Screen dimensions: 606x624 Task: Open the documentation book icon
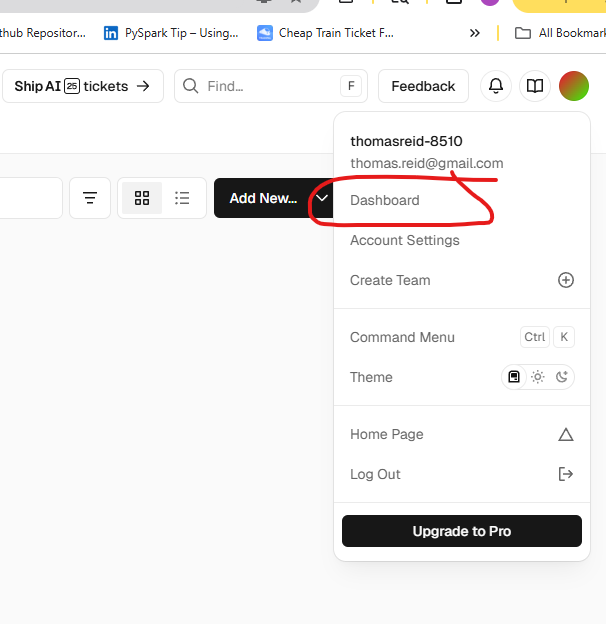(535, 86)
